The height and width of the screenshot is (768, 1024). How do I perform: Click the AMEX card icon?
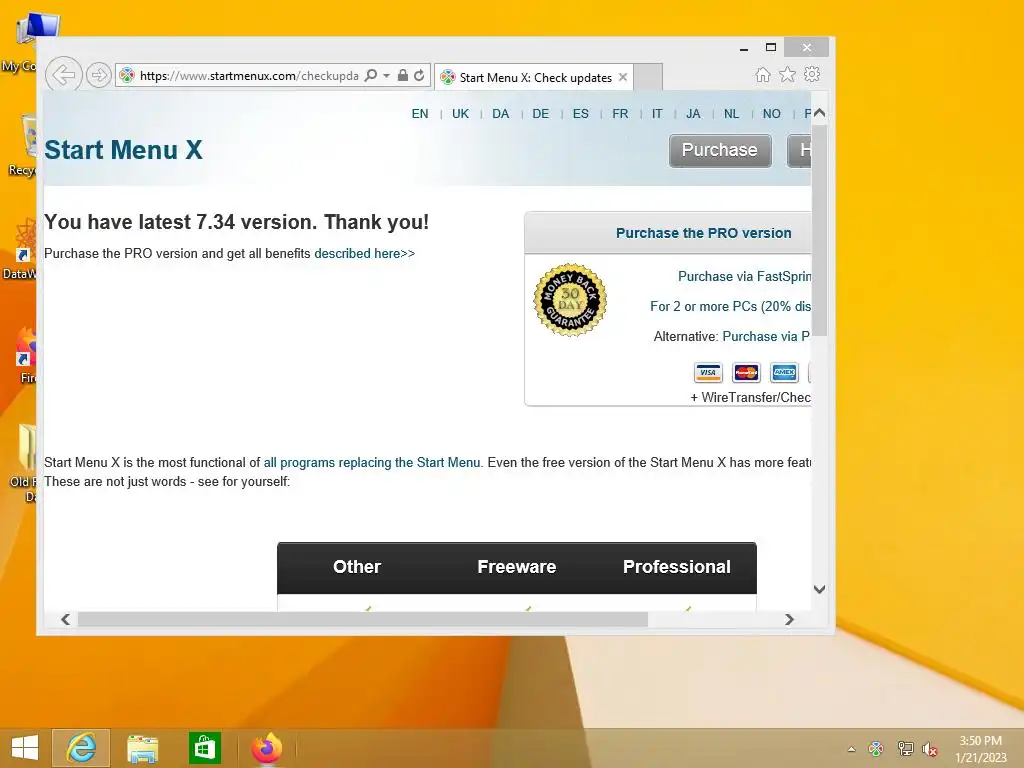784,373
